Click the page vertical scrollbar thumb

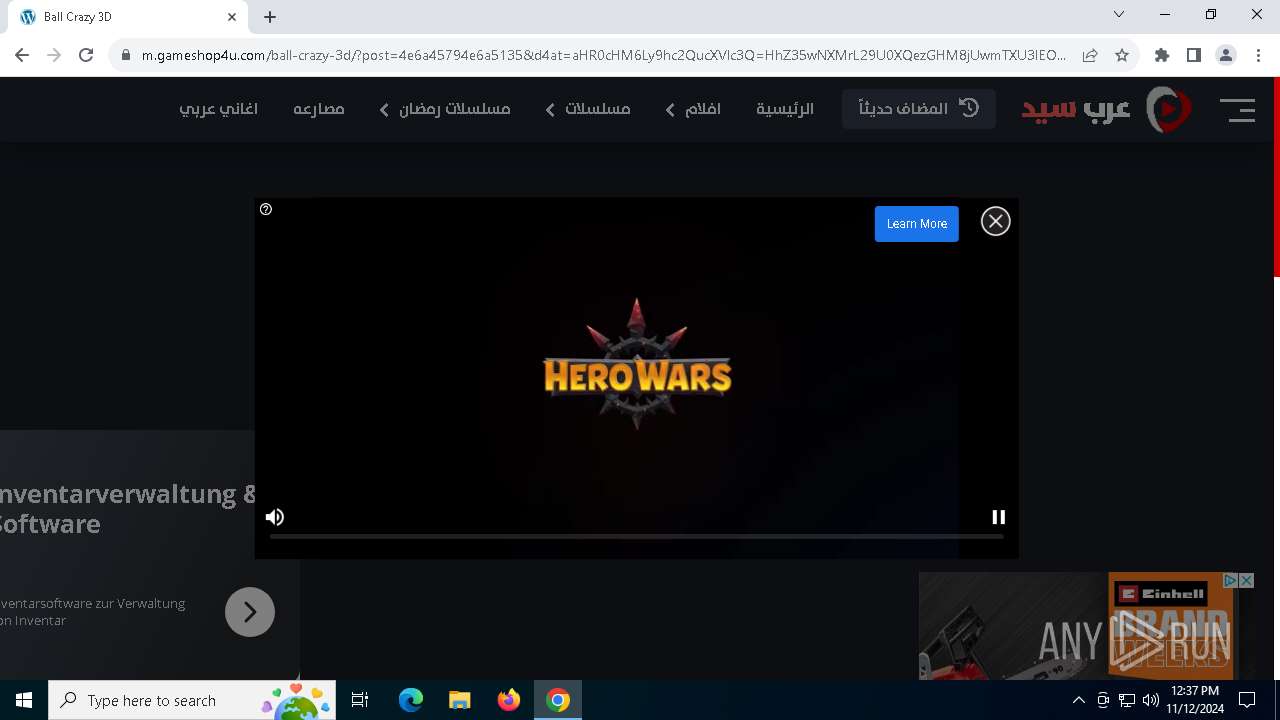click(1276, 177)
